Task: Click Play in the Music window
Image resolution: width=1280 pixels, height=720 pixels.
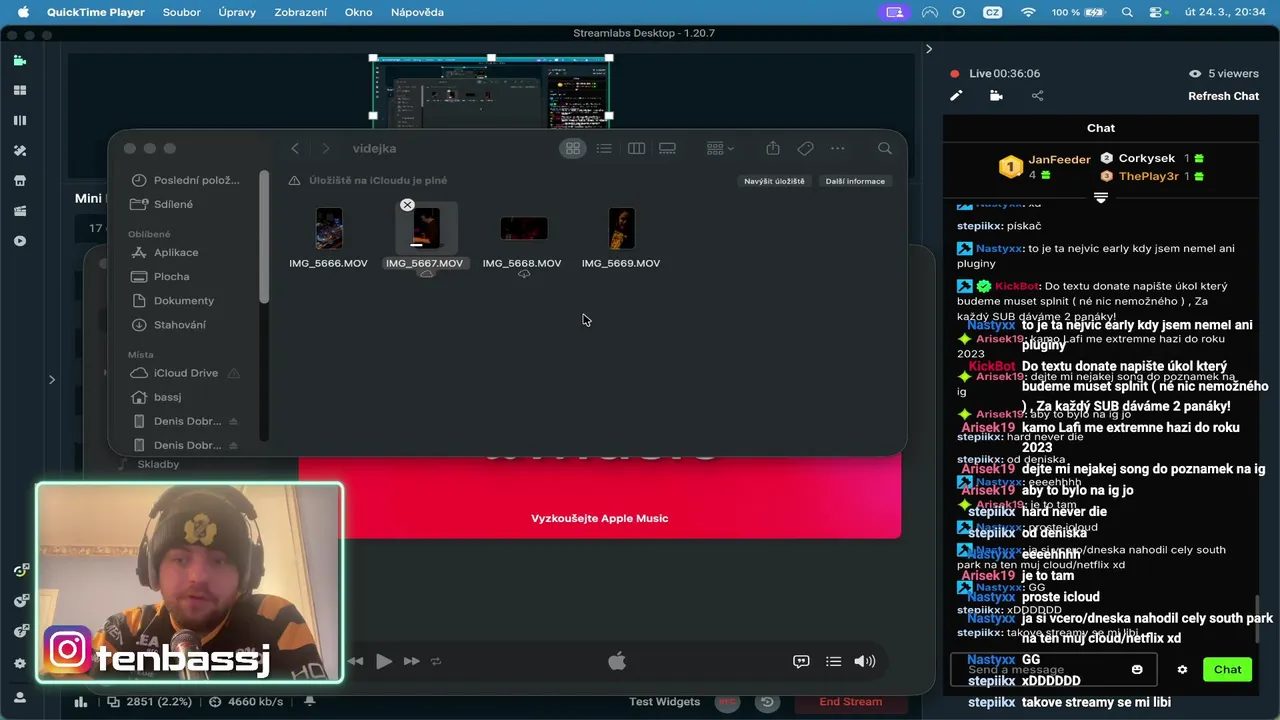Action: [384, 661]
